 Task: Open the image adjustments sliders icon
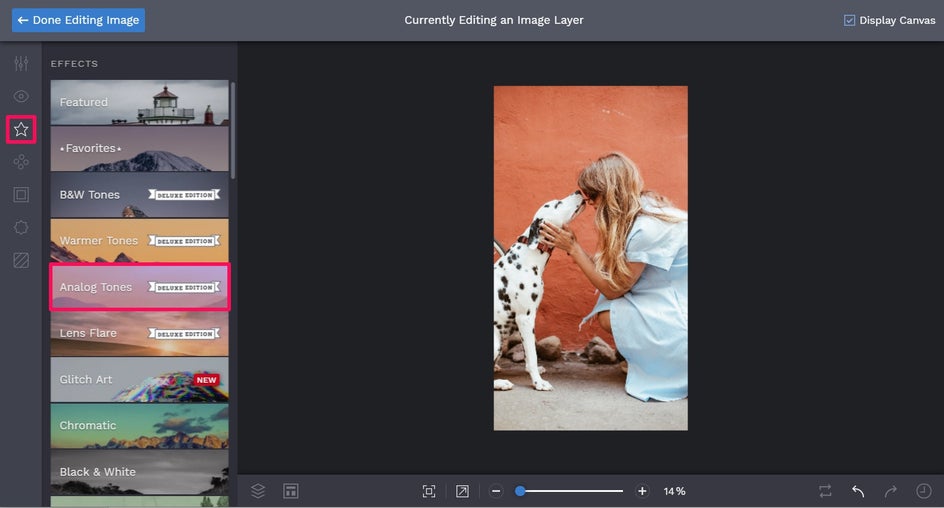(x=21, y=63)
